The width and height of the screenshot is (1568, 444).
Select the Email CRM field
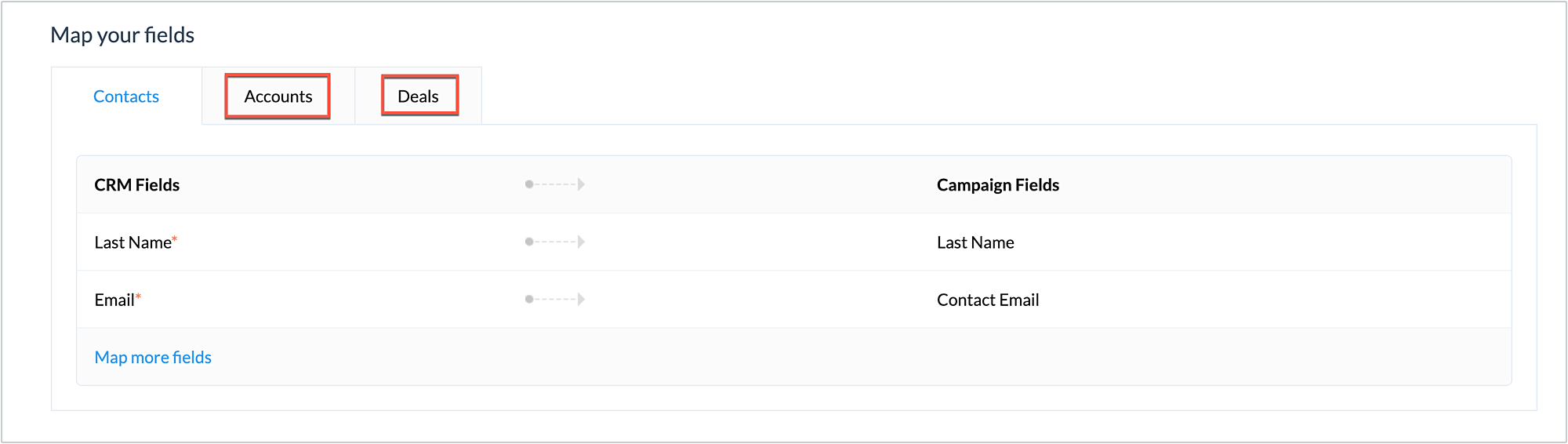pyautogui.click(x=114, y=300)
